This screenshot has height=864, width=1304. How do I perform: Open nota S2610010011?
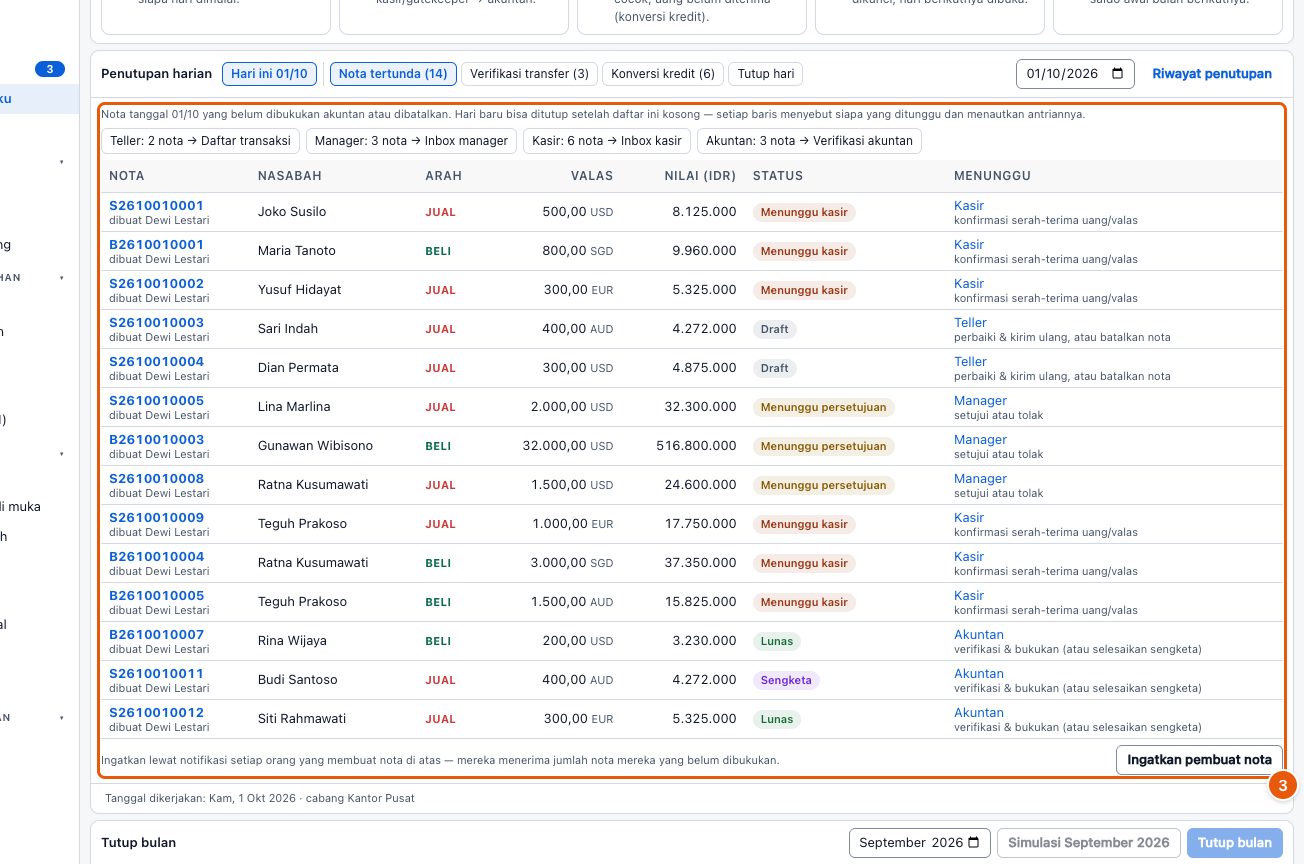click(156, 674)
